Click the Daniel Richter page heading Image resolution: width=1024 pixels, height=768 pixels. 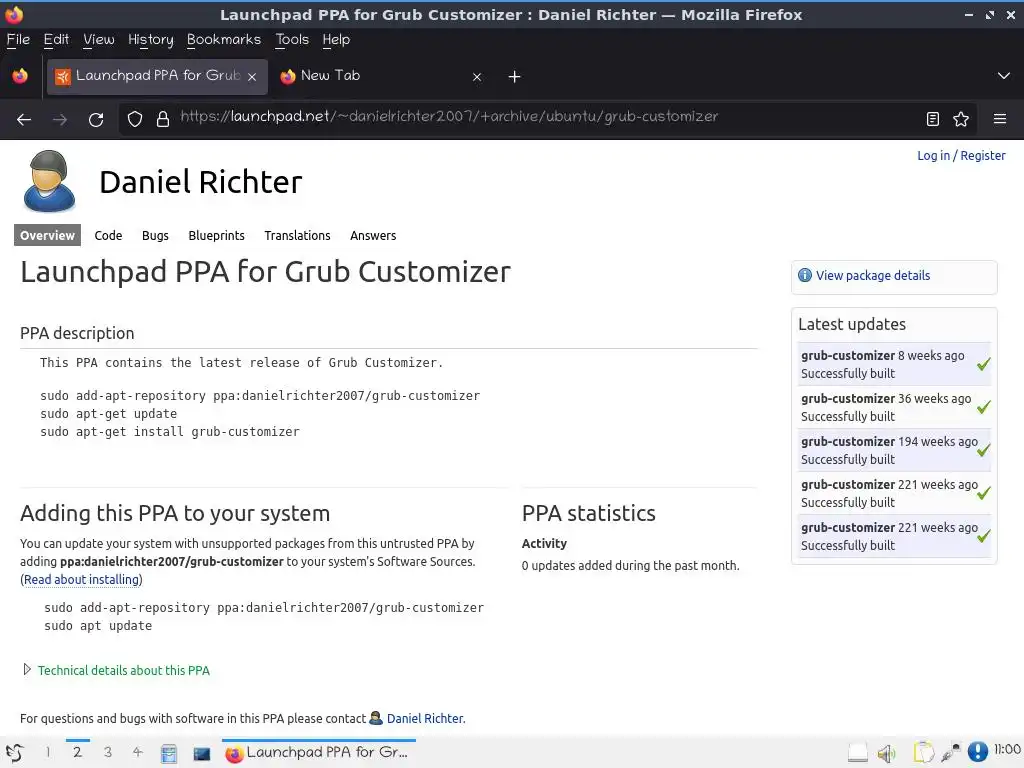click(x=200, y=182)
